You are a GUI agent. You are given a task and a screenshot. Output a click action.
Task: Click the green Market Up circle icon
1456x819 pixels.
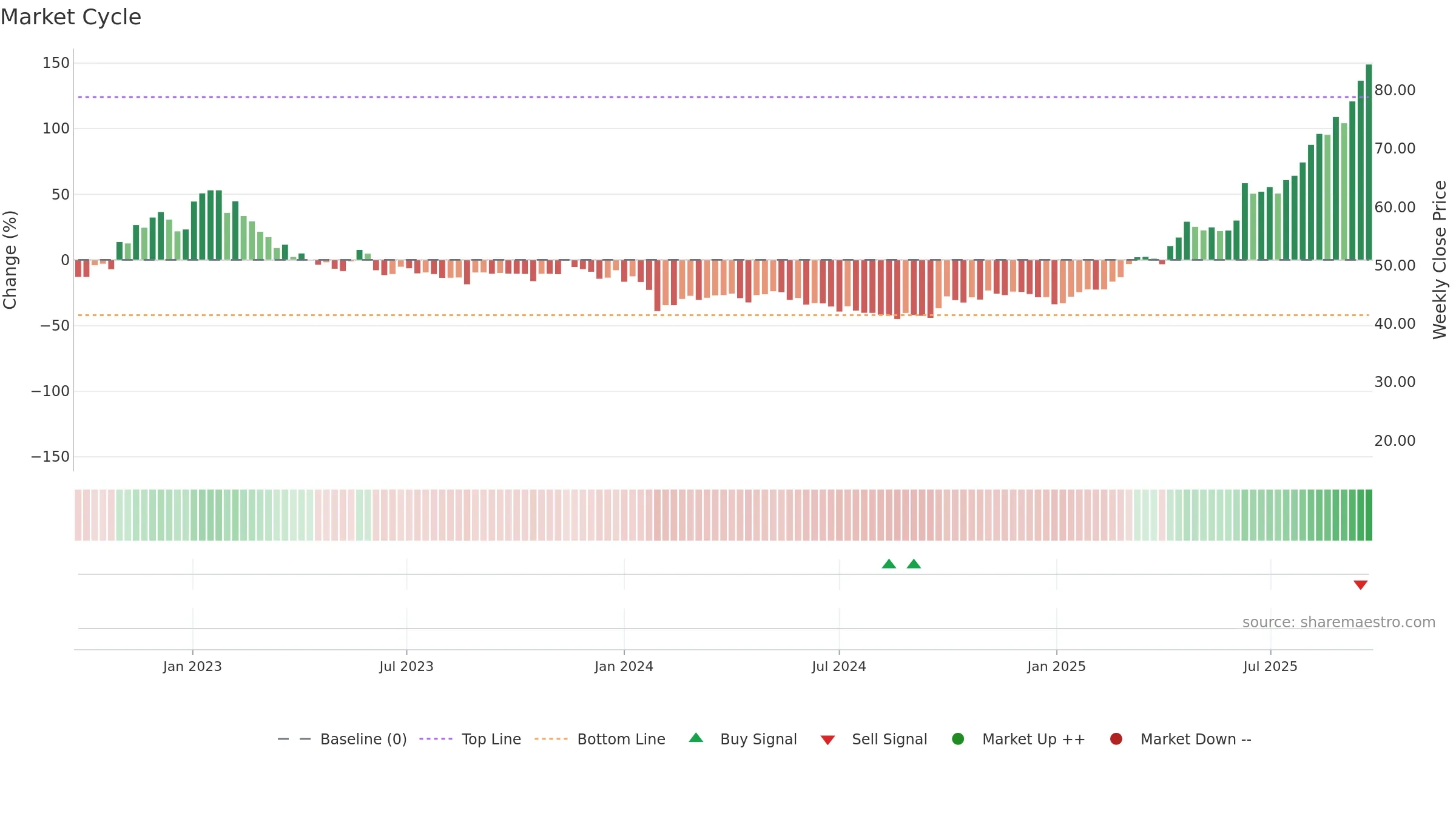tap(958, 739)
